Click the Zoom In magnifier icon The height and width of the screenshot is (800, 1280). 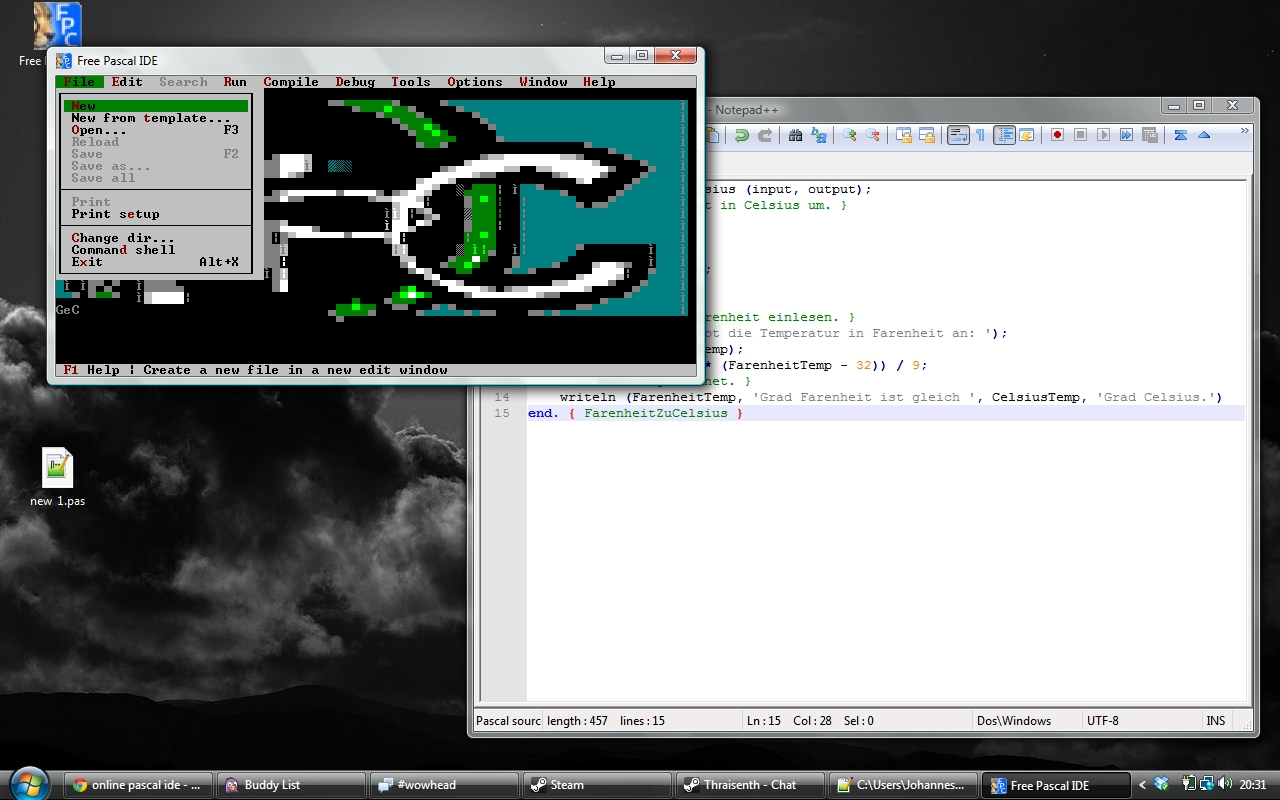[x=849, y=135]
